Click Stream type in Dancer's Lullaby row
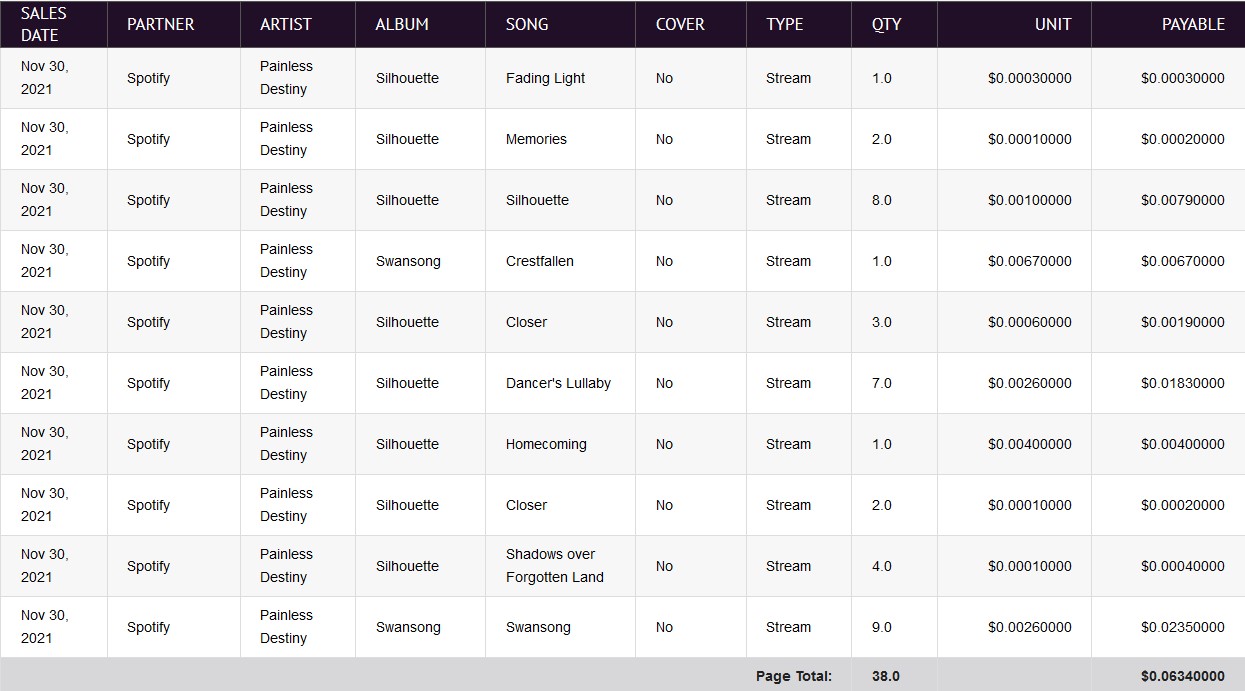This screenshot has height=691, width=1245. [788, 383]
